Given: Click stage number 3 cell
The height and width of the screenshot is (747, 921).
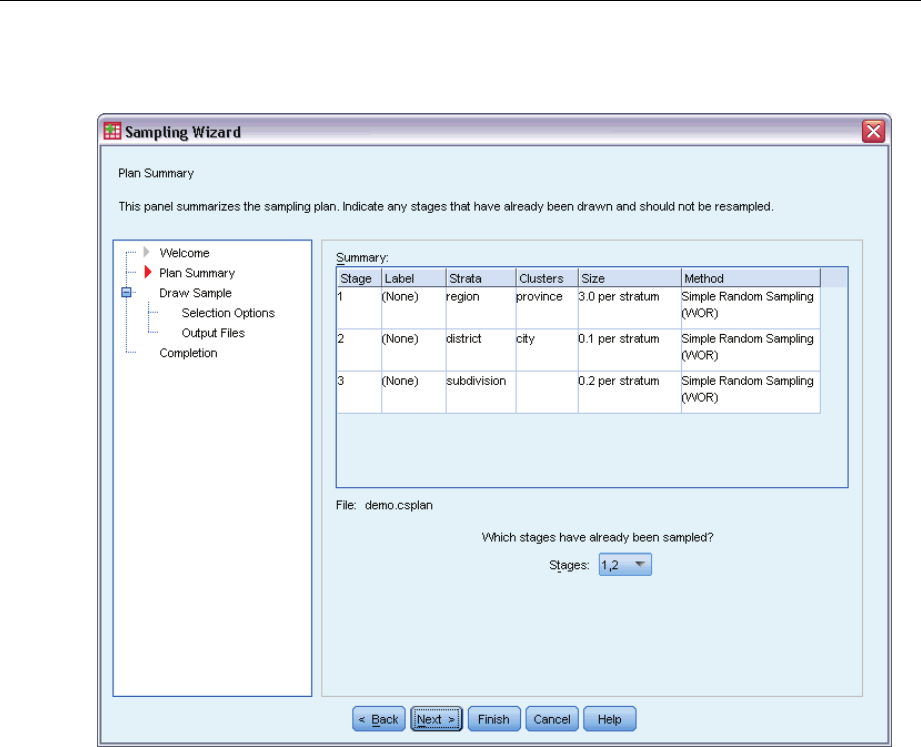Looking at the screenshot, I should click(359, 392).
